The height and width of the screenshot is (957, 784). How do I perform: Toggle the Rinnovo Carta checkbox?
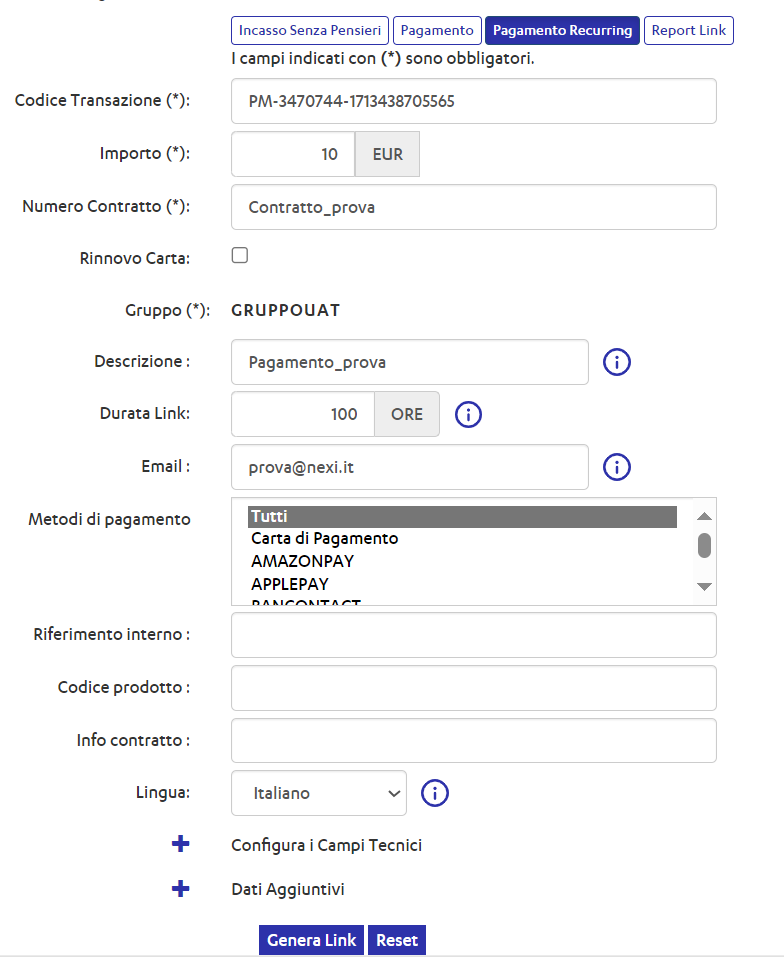click(240, 255)
